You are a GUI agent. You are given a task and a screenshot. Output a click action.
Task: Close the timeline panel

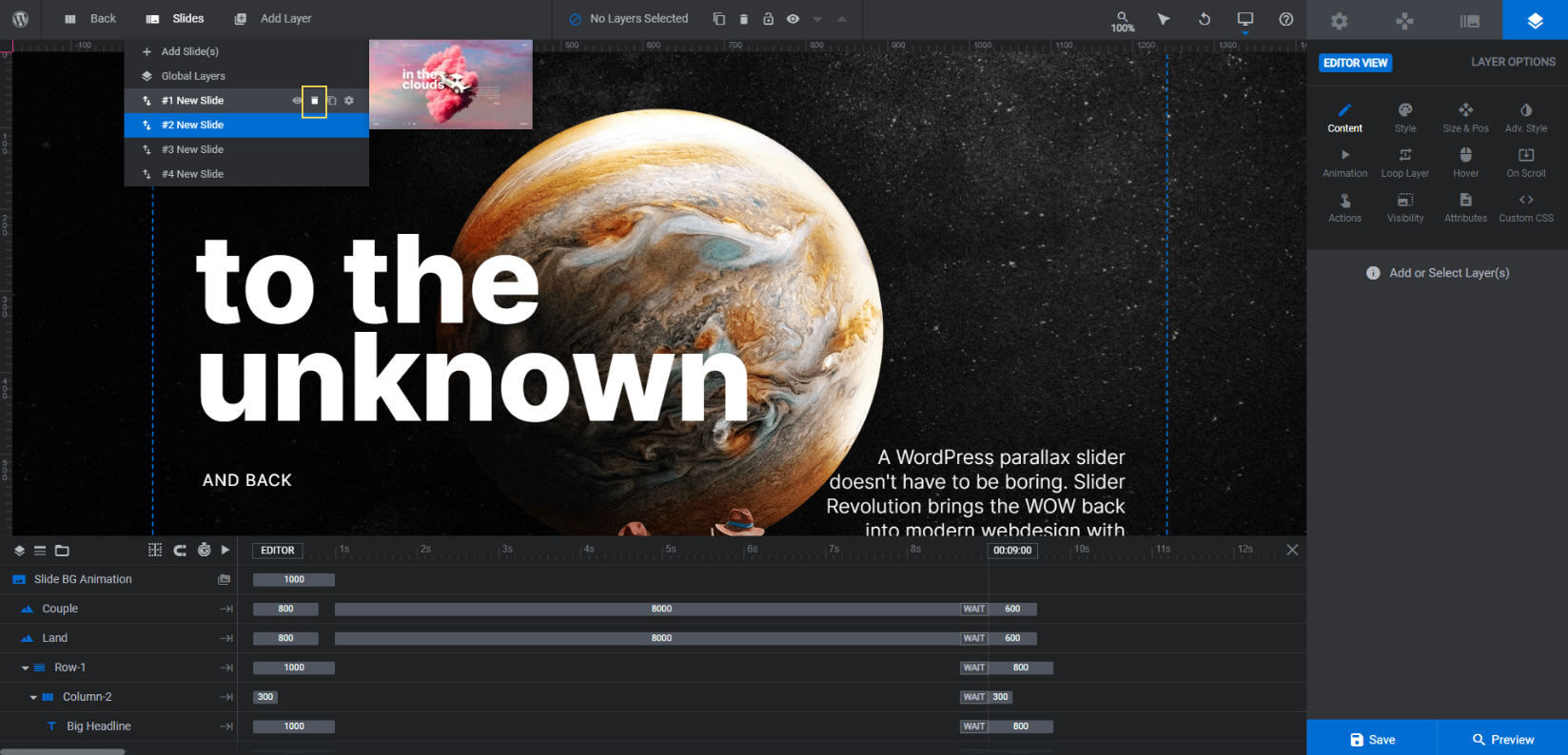click(x=1292, y=550)
